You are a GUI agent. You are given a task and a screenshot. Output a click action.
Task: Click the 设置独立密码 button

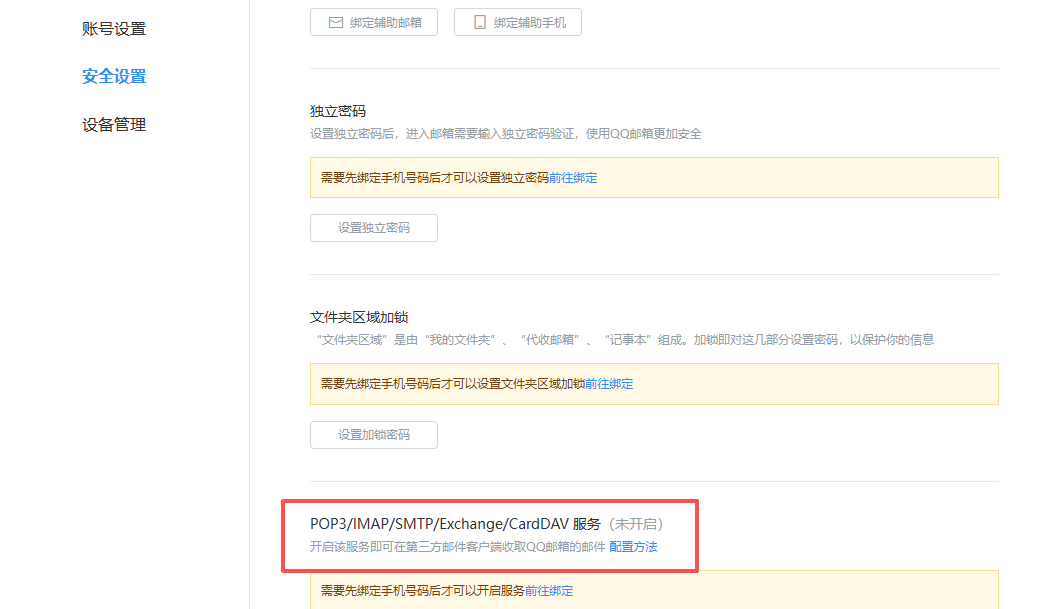(373, 228)
